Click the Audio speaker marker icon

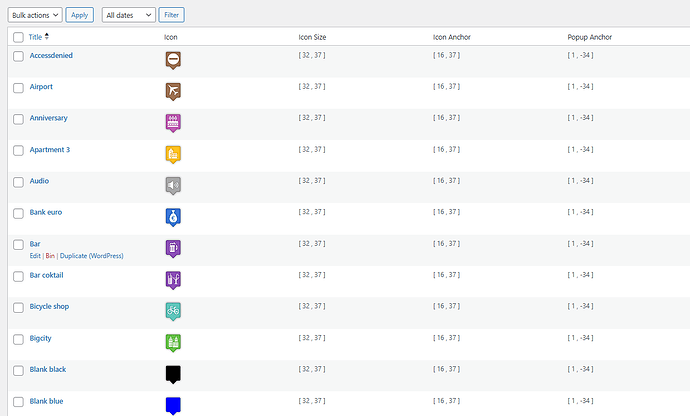(173, 185)
